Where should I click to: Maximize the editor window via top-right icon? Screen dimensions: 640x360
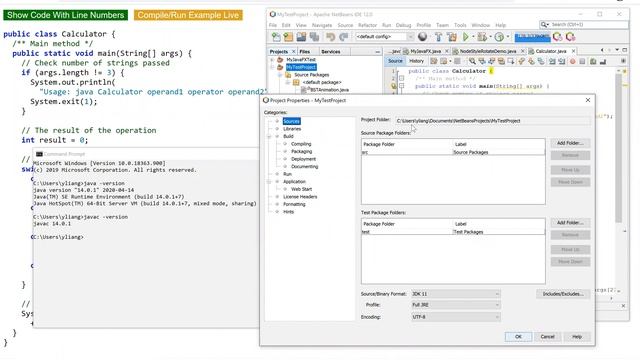pos(624,50)
